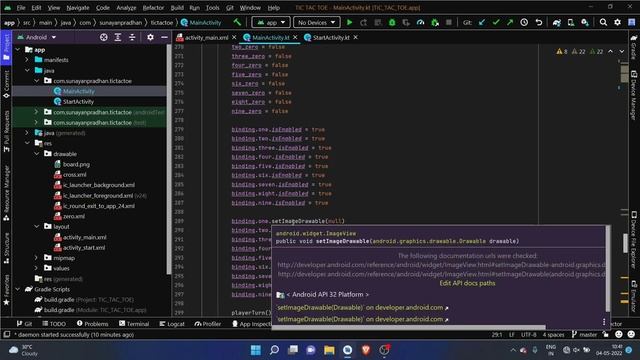Select zero.xml drawable file
Screen dimensions: 640x360
(x=74, y=216)
